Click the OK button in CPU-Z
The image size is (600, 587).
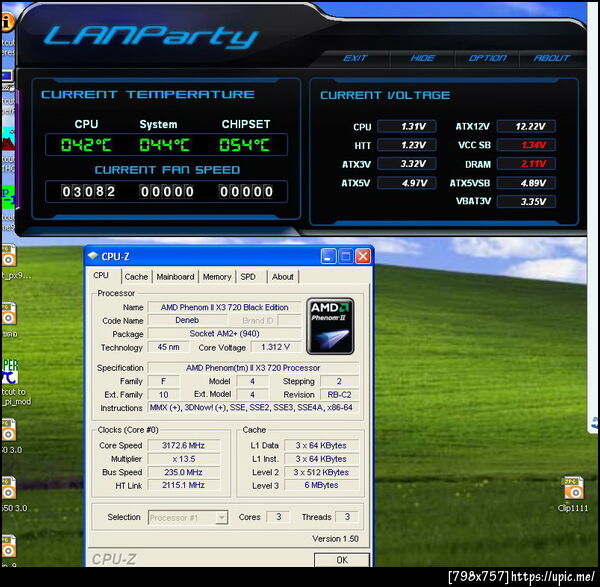click(342, 560)
